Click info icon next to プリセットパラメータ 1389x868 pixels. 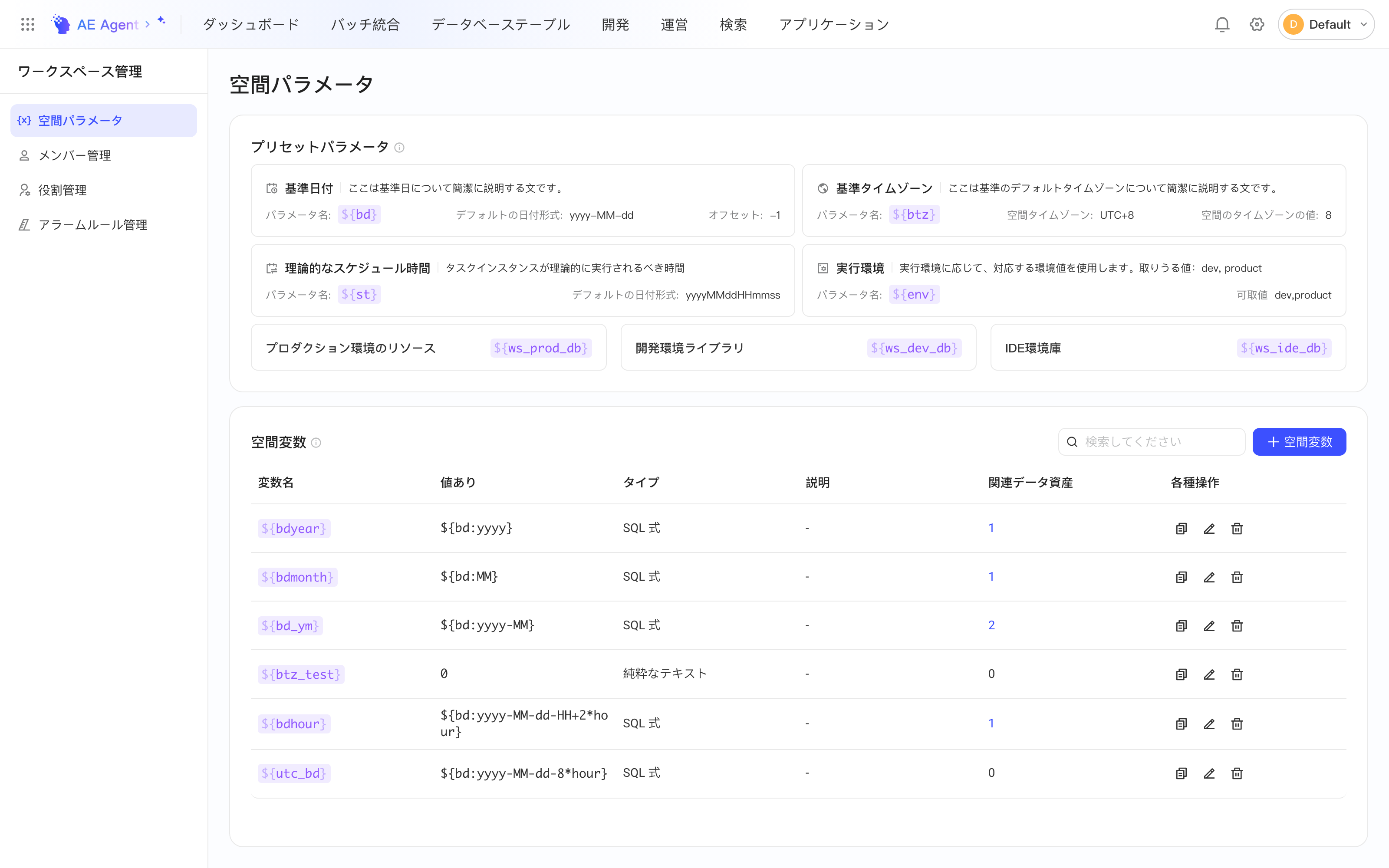(399, 148)
